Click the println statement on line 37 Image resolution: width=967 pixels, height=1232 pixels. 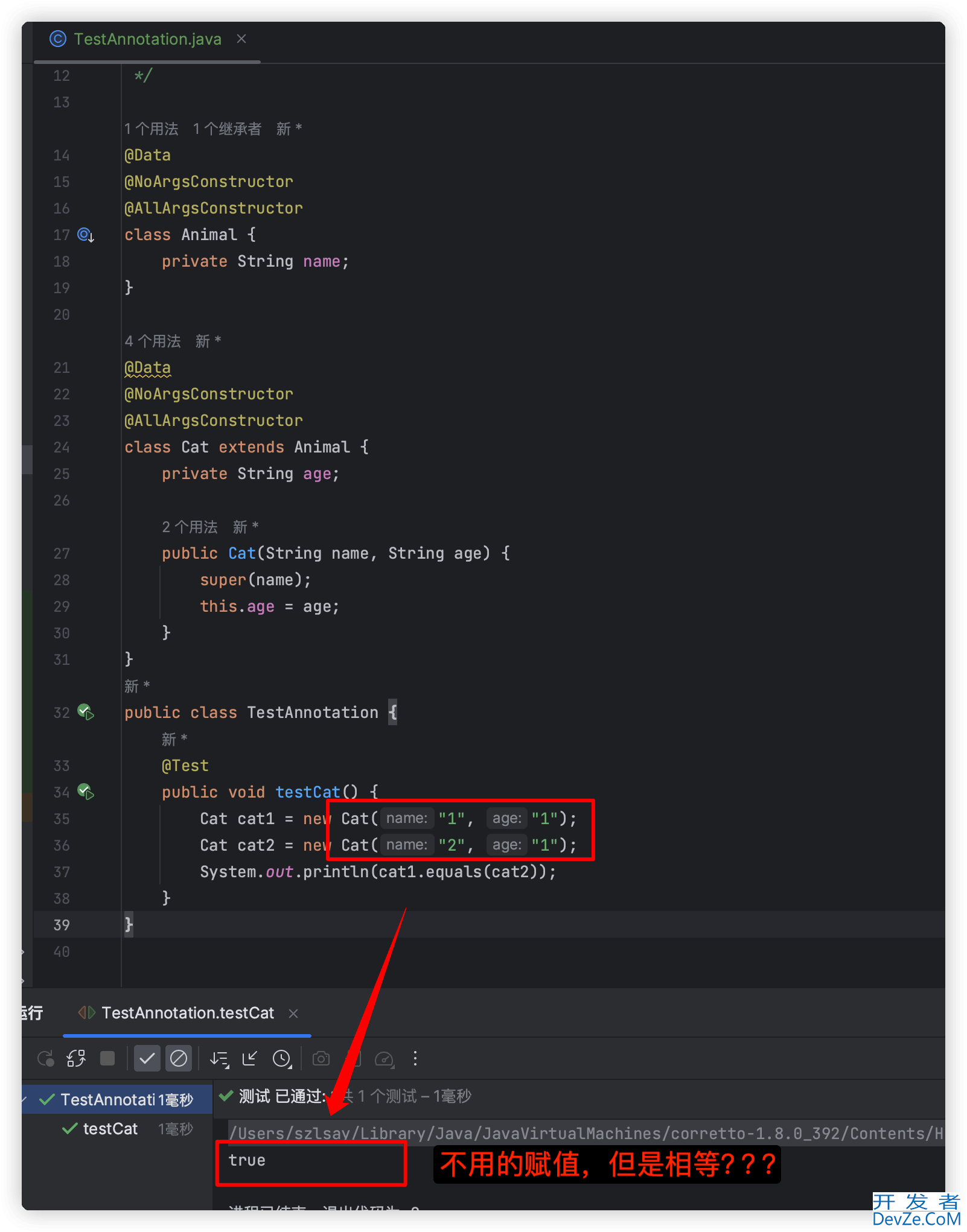pos(378,872)
